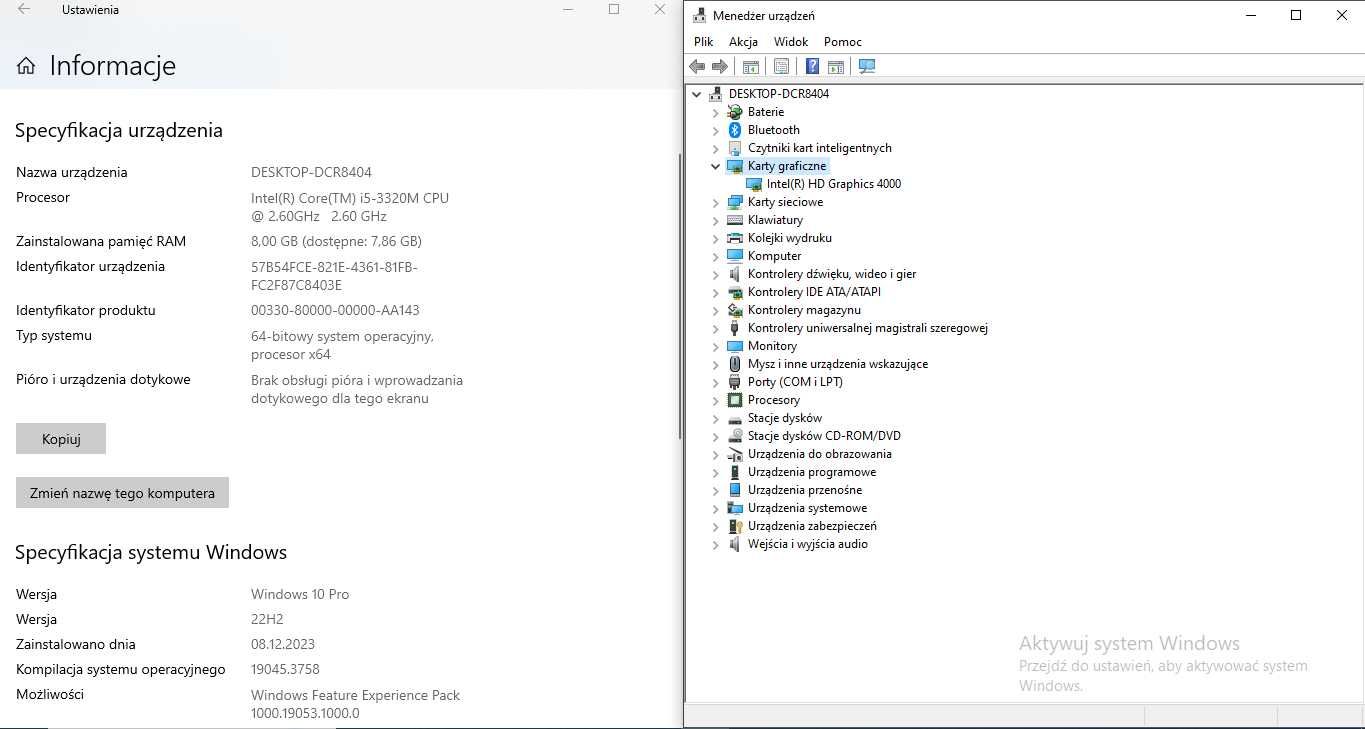Select the Kolejki wydruku printer icon
The width and height of the screenshot is (1365, 729).
pyautogui.click(x=735, y=238)
